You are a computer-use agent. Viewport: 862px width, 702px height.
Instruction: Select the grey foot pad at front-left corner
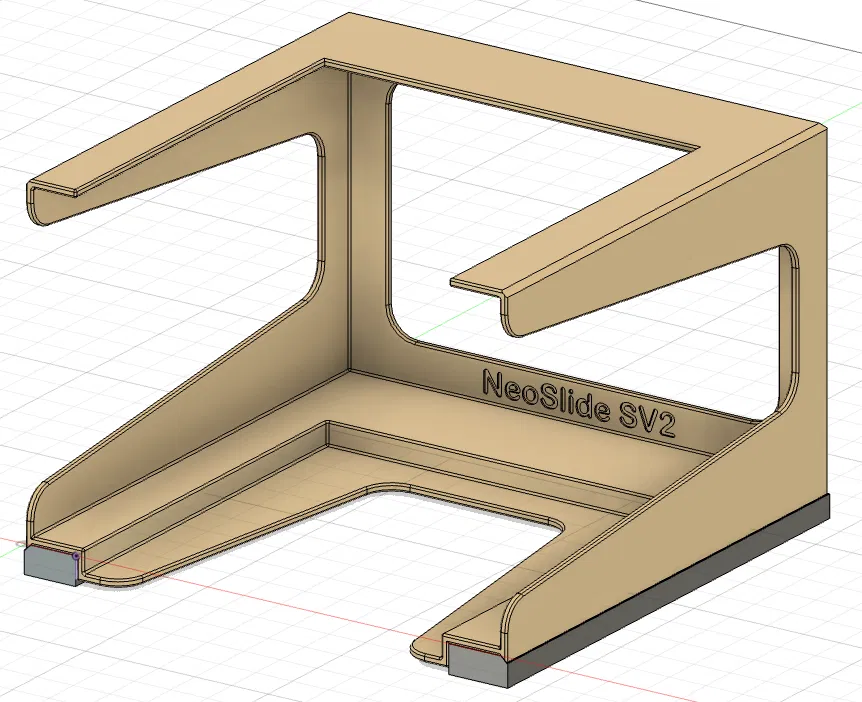click(x=51, y=566)
